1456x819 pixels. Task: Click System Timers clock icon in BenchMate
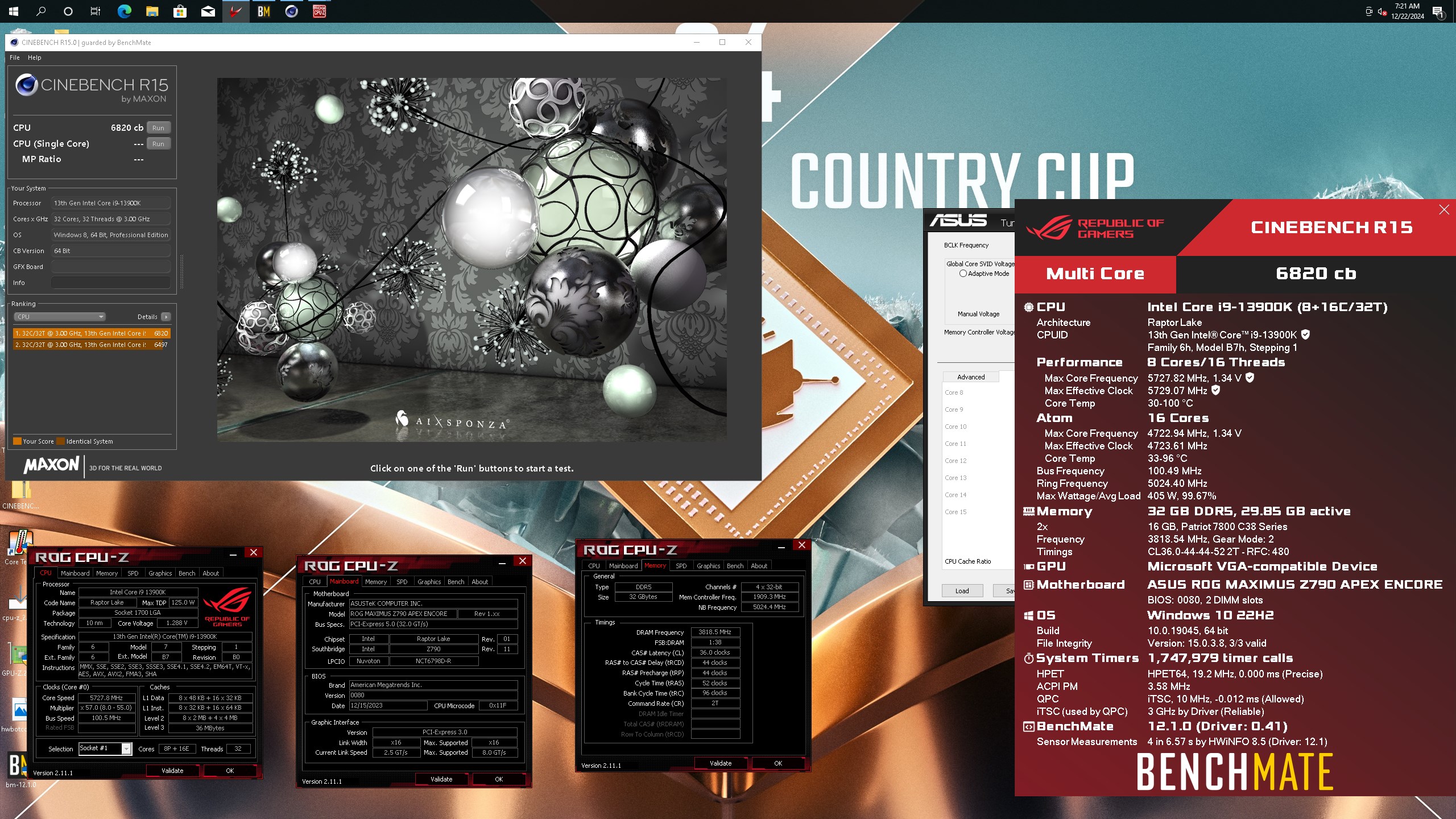tap(1028, 659)
